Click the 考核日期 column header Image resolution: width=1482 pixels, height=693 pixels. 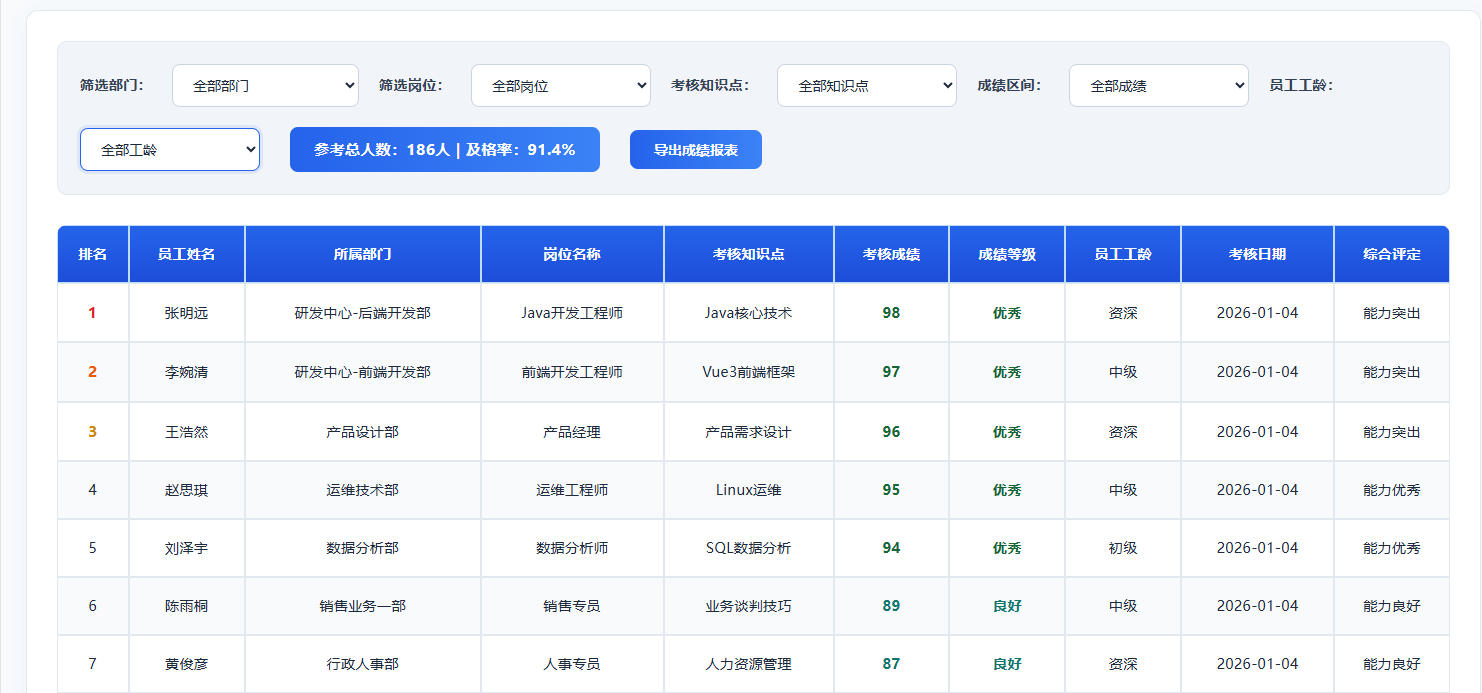[1257, 254]
